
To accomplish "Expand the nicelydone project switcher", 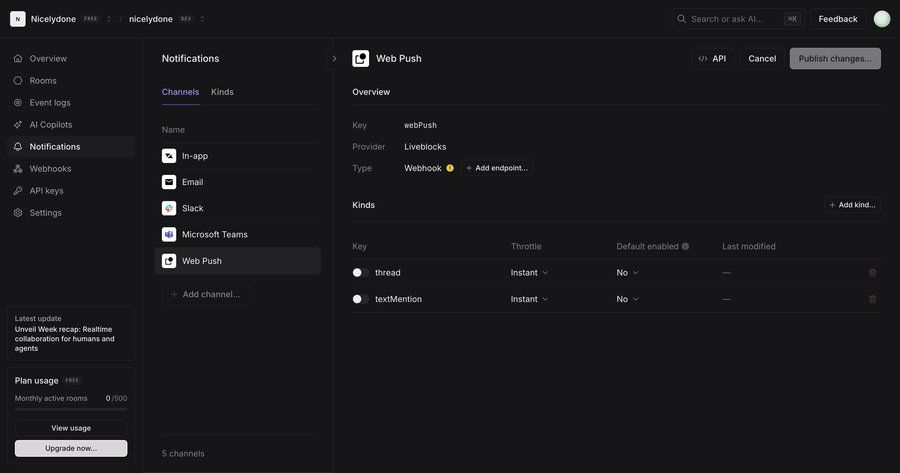I will pyautogui.click(x=202, y=19).
